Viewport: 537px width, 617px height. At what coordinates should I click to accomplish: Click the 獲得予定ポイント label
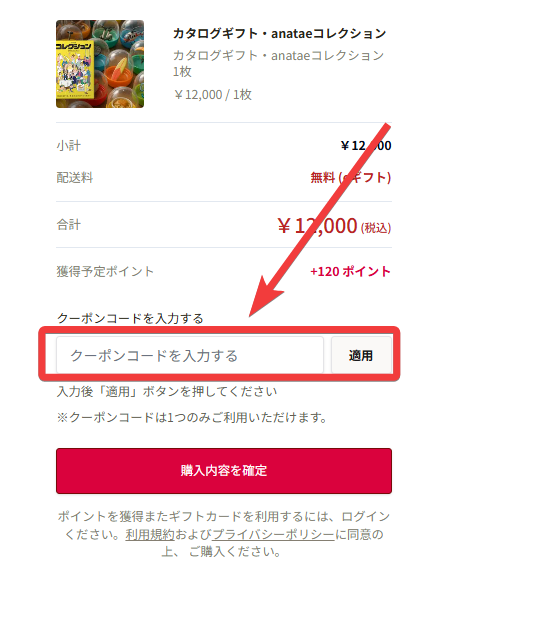pyautogui.click(x=105, y=272)
